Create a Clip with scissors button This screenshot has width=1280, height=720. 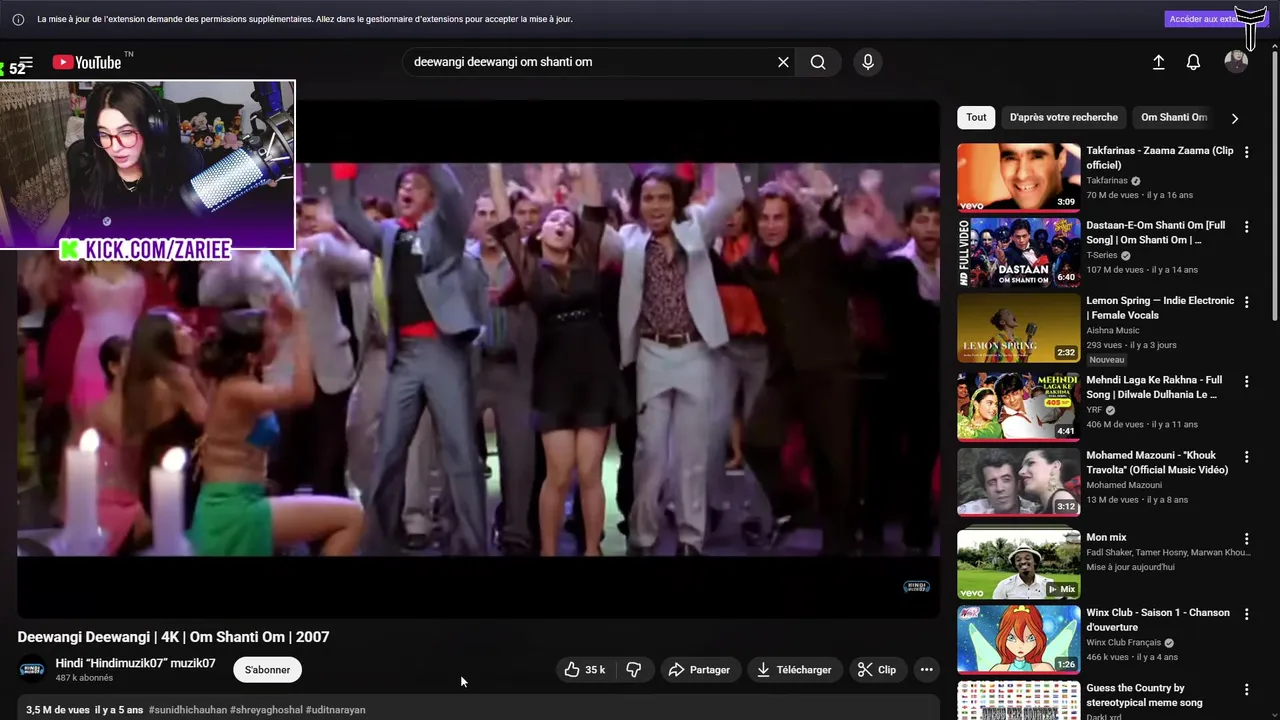pyautogui.click(x=877, y=670)
